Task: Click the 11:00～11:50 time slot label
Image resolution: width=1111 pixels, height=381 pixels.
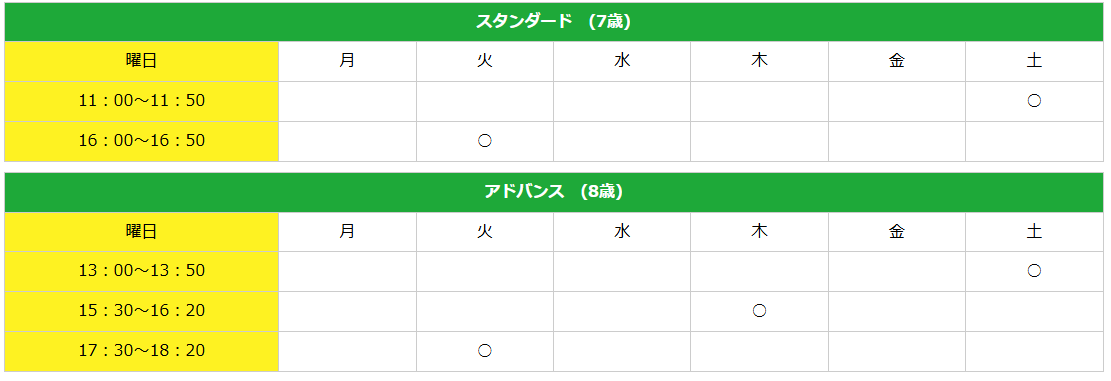Action: (142, 101)
